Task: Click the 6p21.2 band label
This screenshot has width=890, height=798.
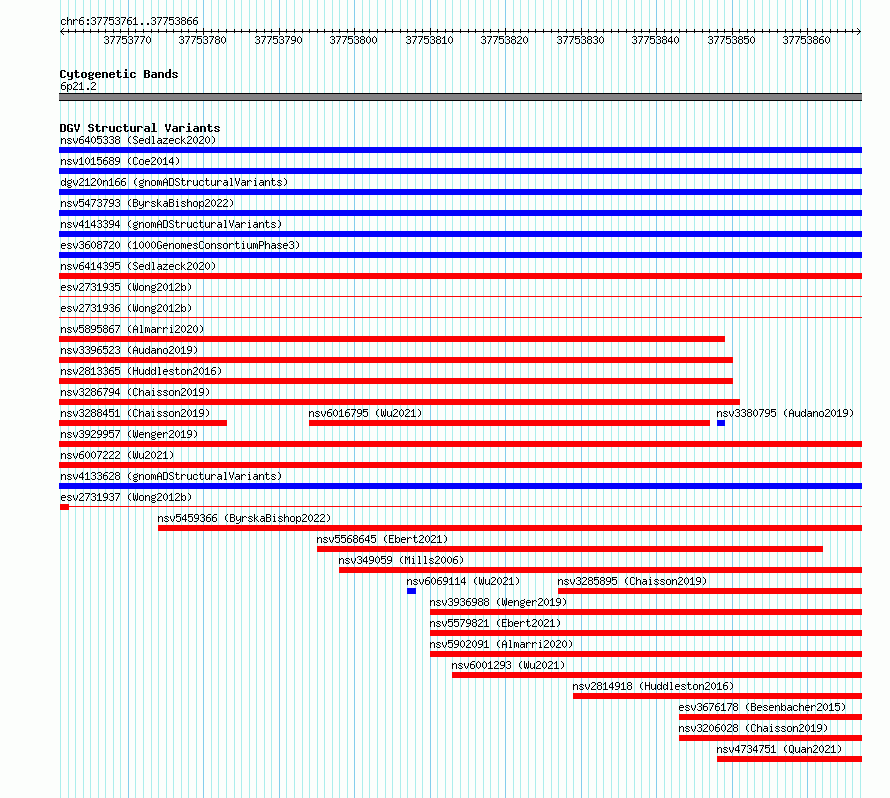Action: pos(78,86)
